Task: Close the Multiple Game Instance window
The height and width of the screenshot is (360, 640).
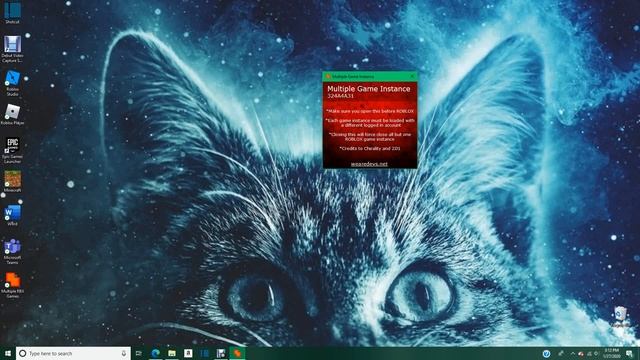Action: (x=412, y=76)
